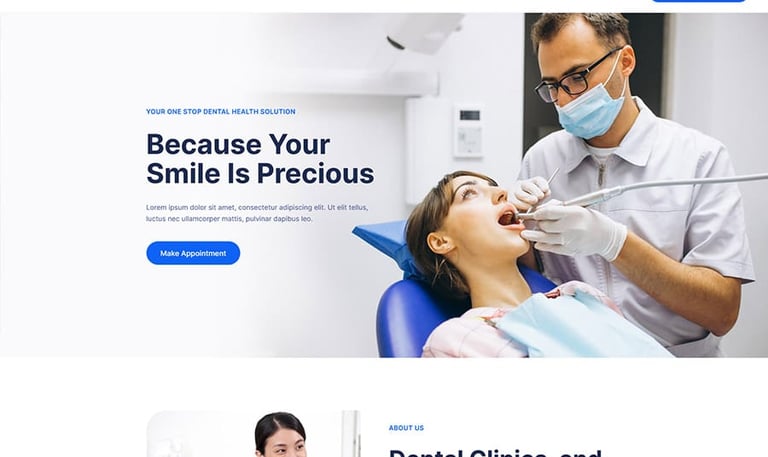
Task: Open the About Us section label
Action: click(406, 428)
